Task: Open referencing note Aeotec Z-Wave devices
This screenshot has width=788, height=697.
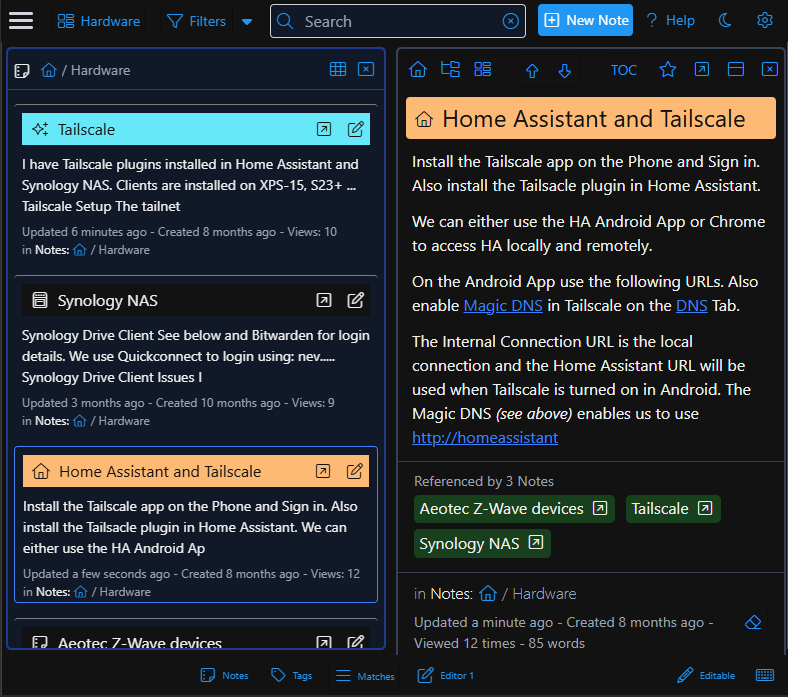Action: pos(514,509)
